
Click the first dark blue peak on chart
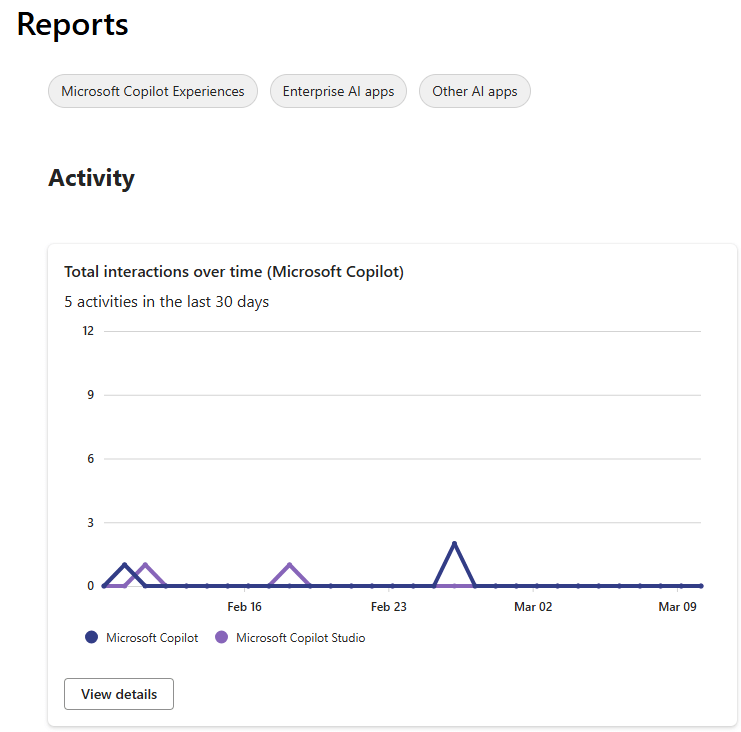coord(124,565)
